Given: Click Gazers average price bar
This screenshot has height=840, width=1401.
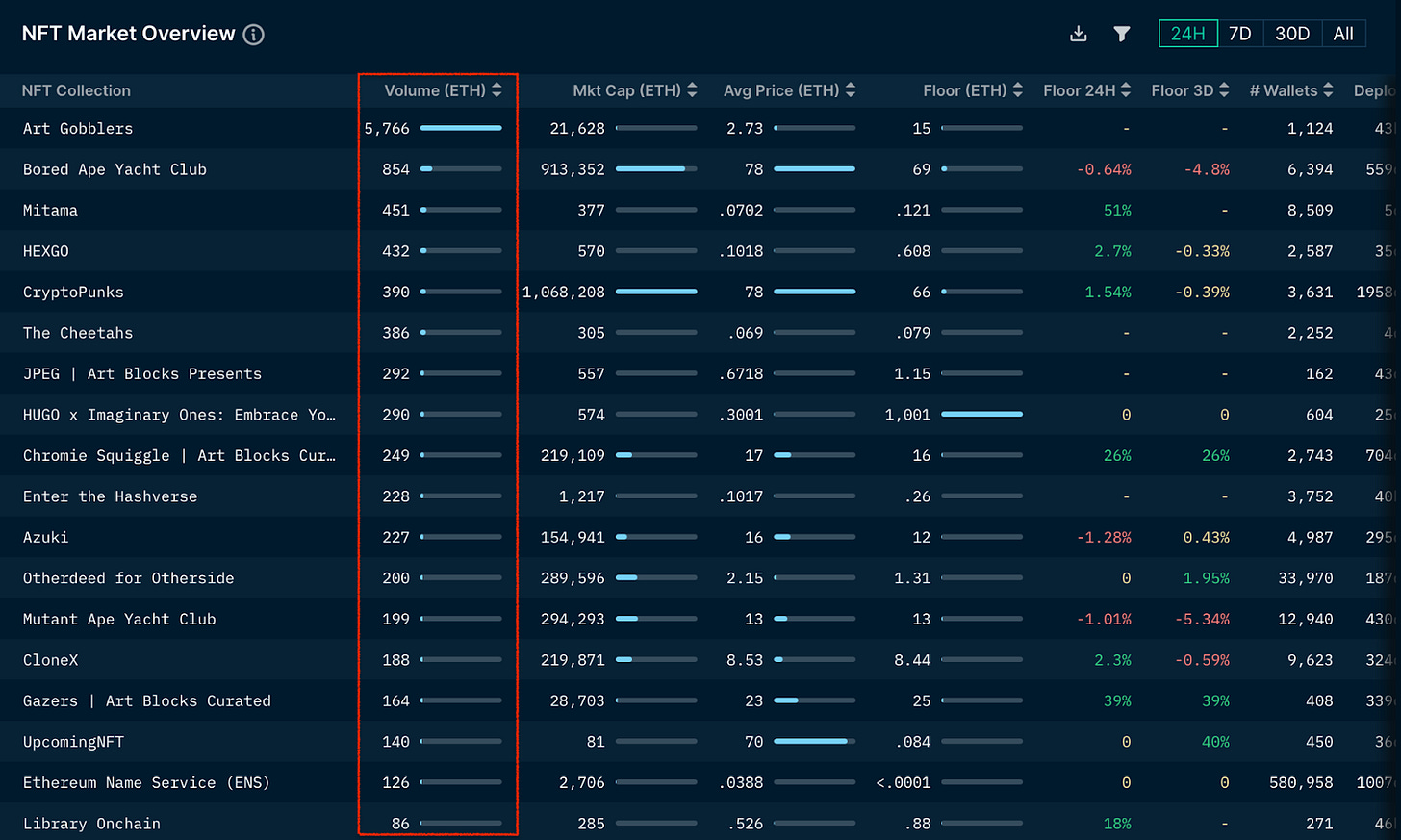Looking at the screenshot, I should (814, 700).
